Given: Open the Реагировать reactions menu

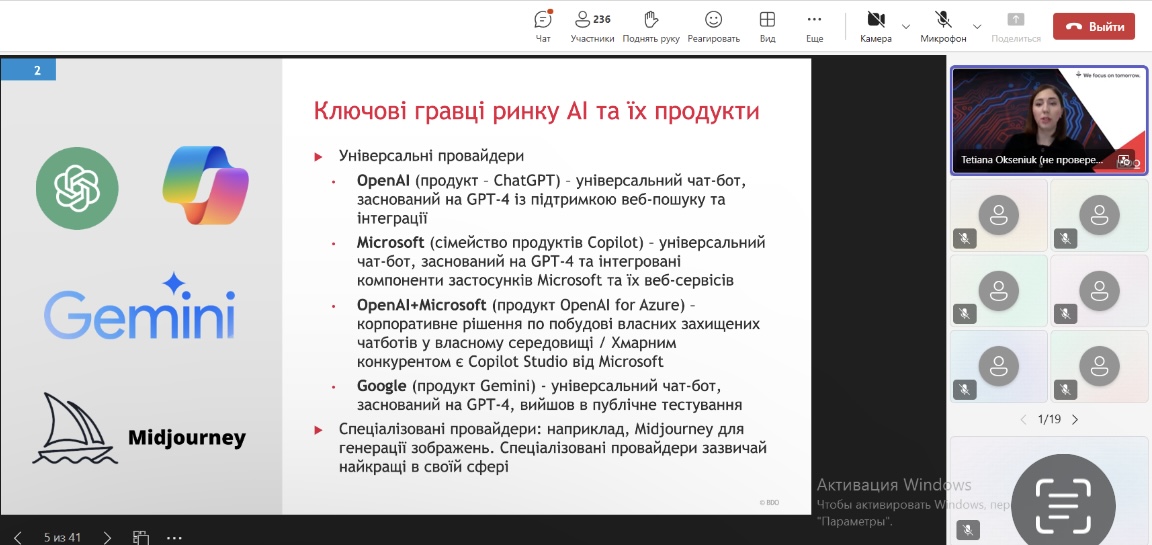Looking at the screenshot, I should [713, 26].
